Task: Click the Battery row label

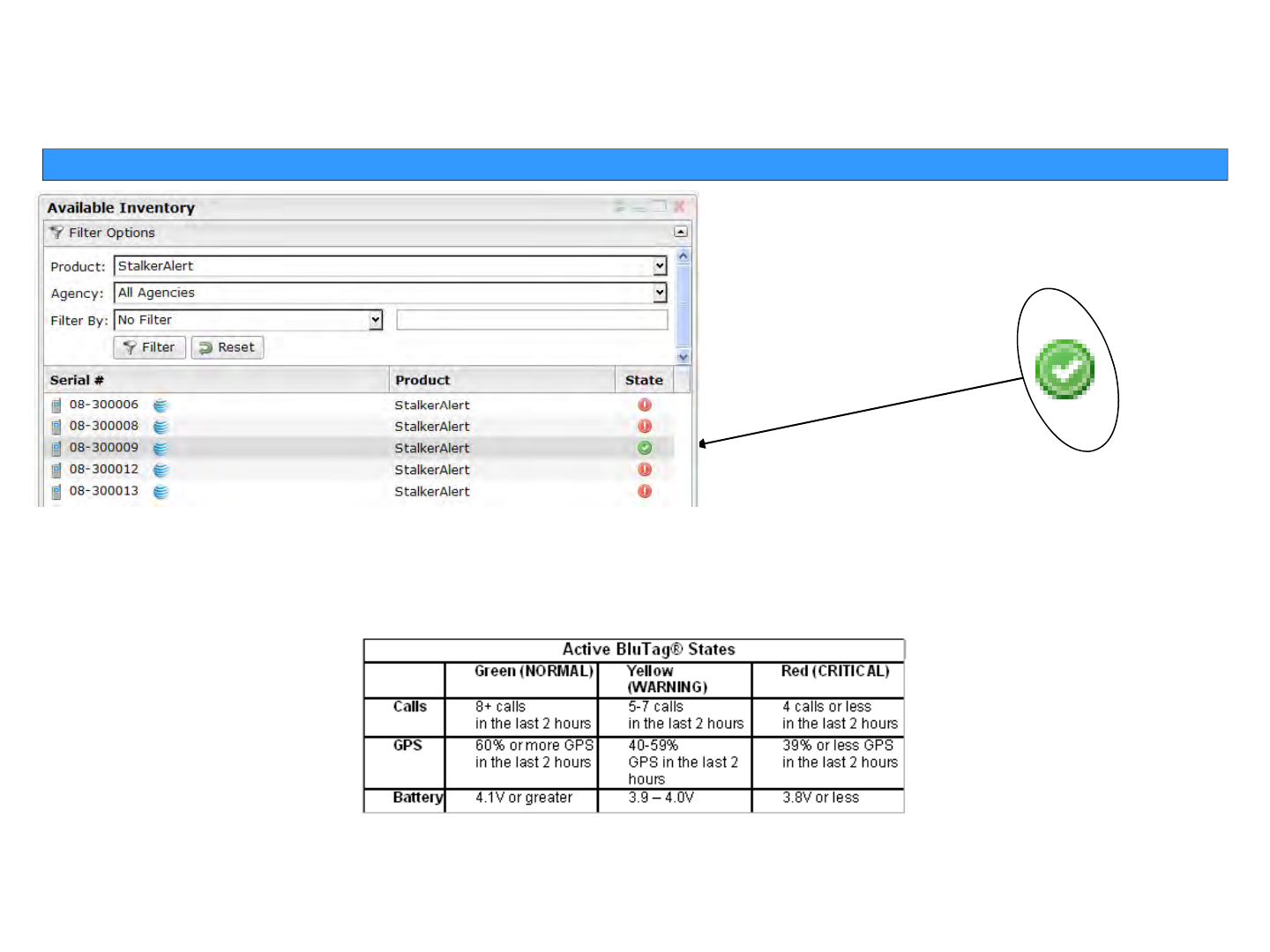Action: (x=418, y=798)
